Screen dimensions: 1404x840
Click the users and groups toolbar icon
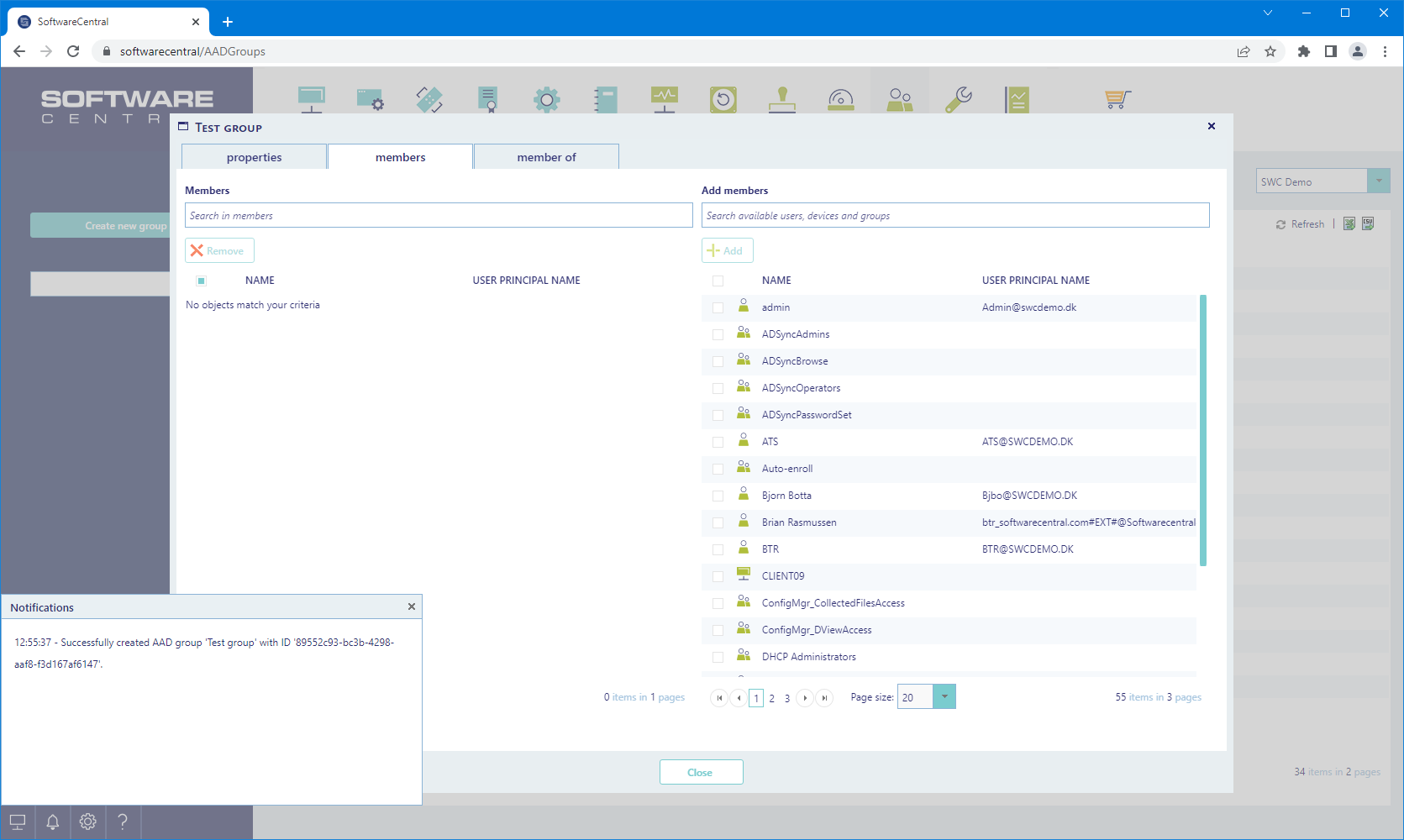click(899, 99)
